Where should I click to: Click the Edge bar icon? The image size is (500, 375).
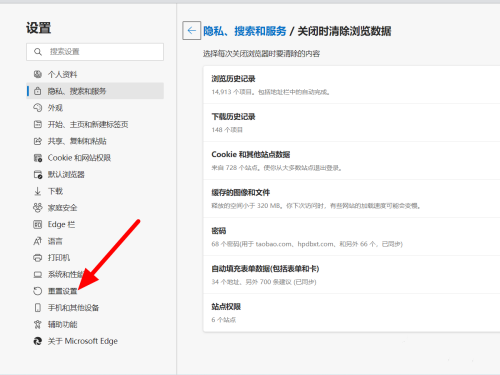tap(38, 224)
